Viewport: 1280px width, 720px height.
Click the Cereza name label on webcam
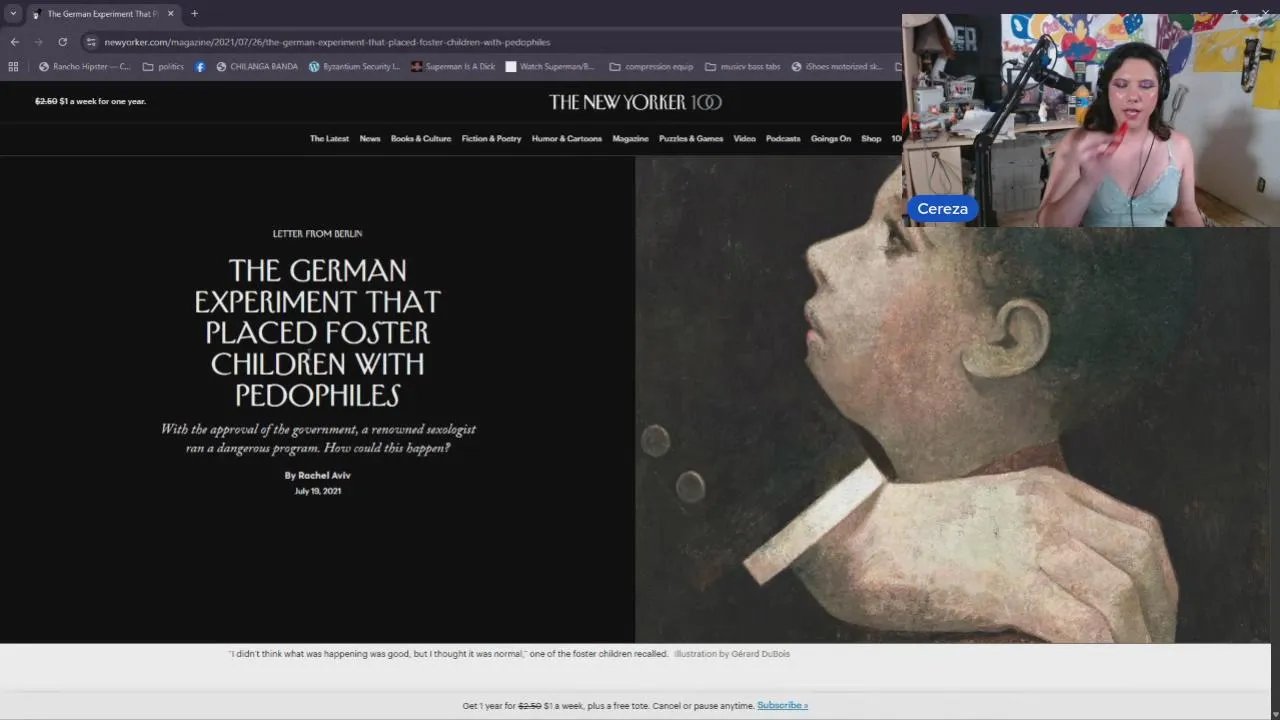pos(942,209)
